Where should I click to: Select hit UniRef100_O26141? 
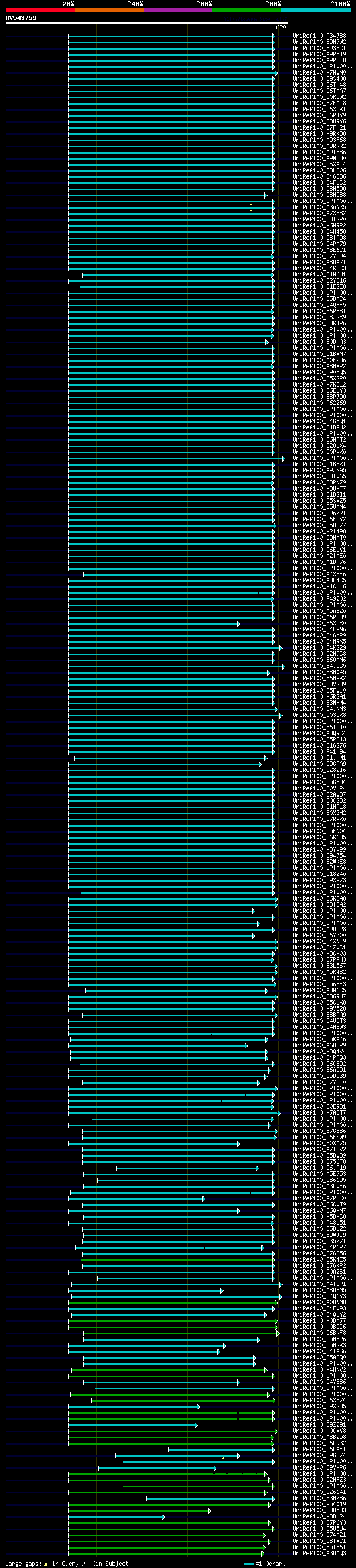click(x=319, y=1492)
